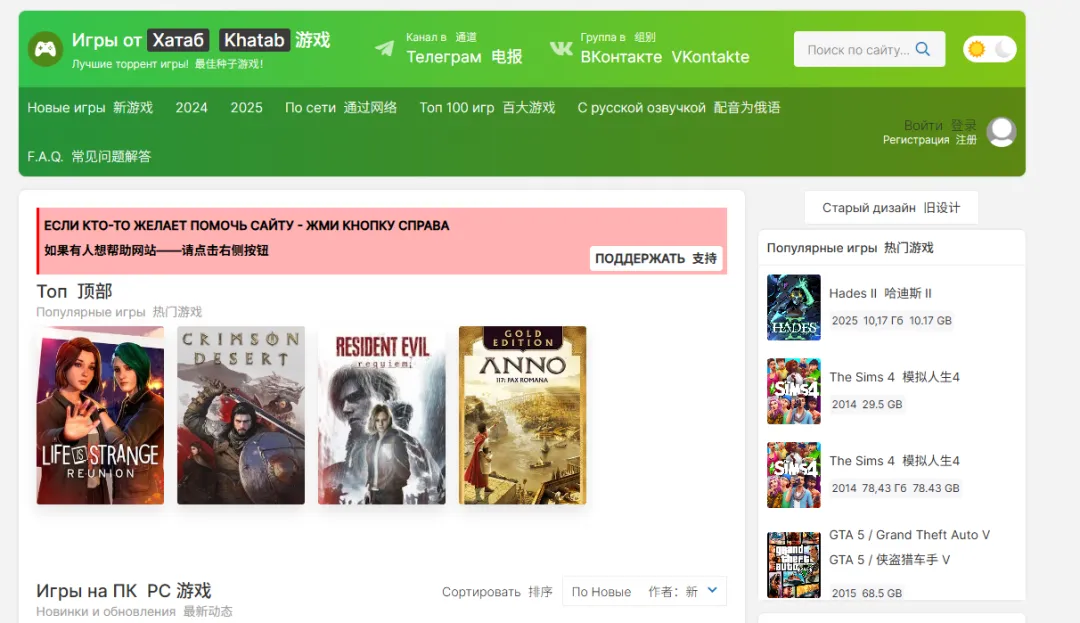Click the sun icon for light theme

tap(976, 49)
